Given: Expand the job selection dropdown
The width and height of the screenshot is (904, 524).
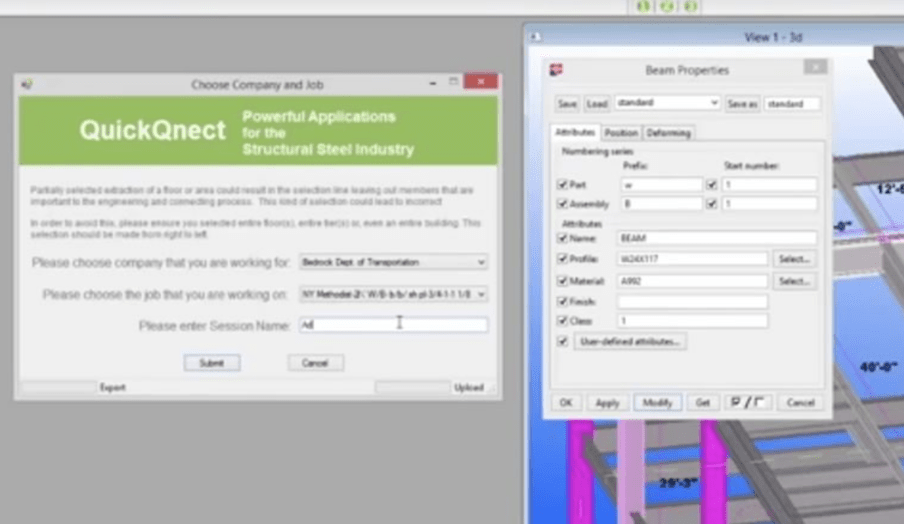Looking at the screenshot, I should [x=394, y=294].
